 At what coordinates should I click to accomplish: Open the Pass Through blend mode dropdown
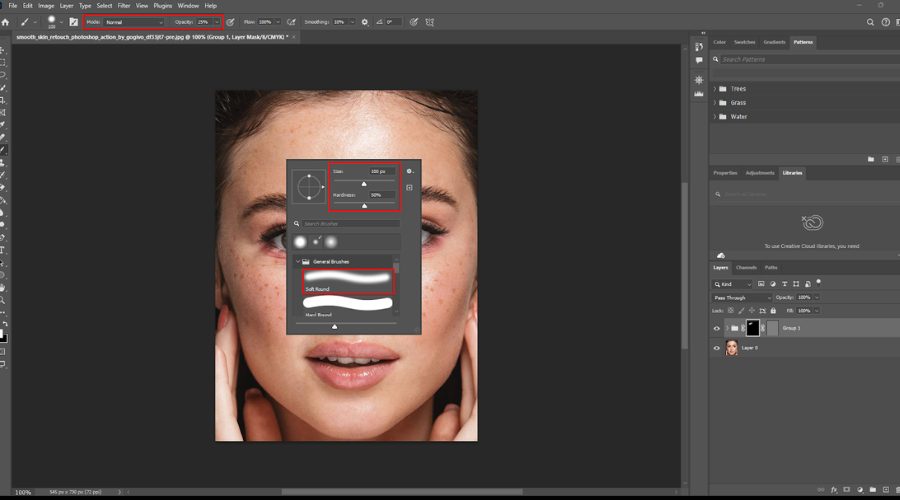click(x=742, y=297)
